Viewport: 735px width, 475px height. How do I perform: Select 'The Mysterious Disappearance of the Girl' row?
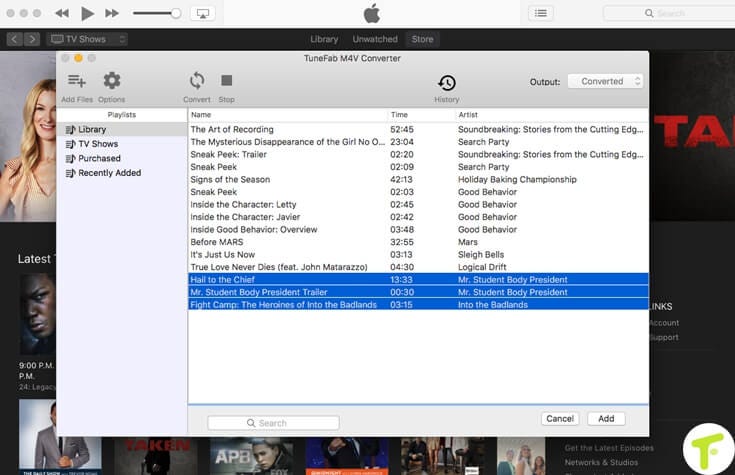tap(418, 142)
